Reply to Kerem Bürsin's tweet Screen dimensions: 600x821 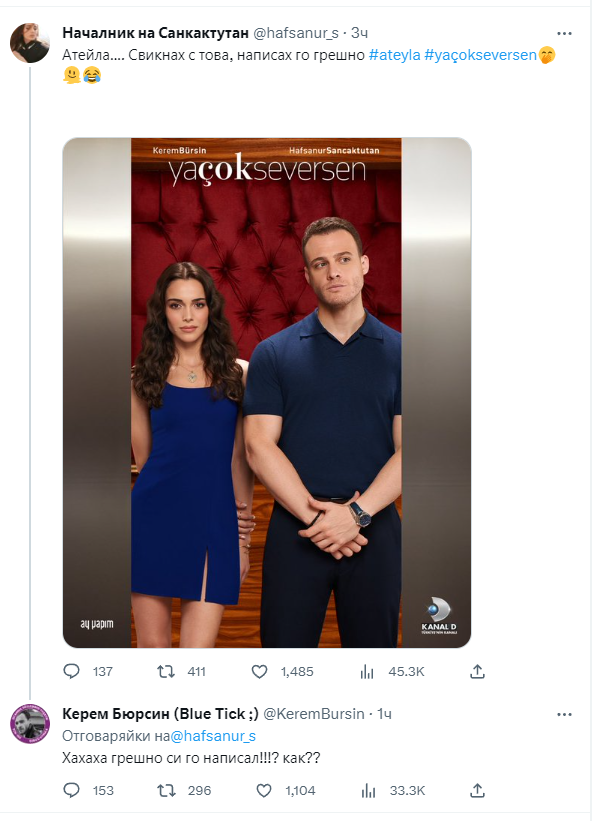coord(71,790)
